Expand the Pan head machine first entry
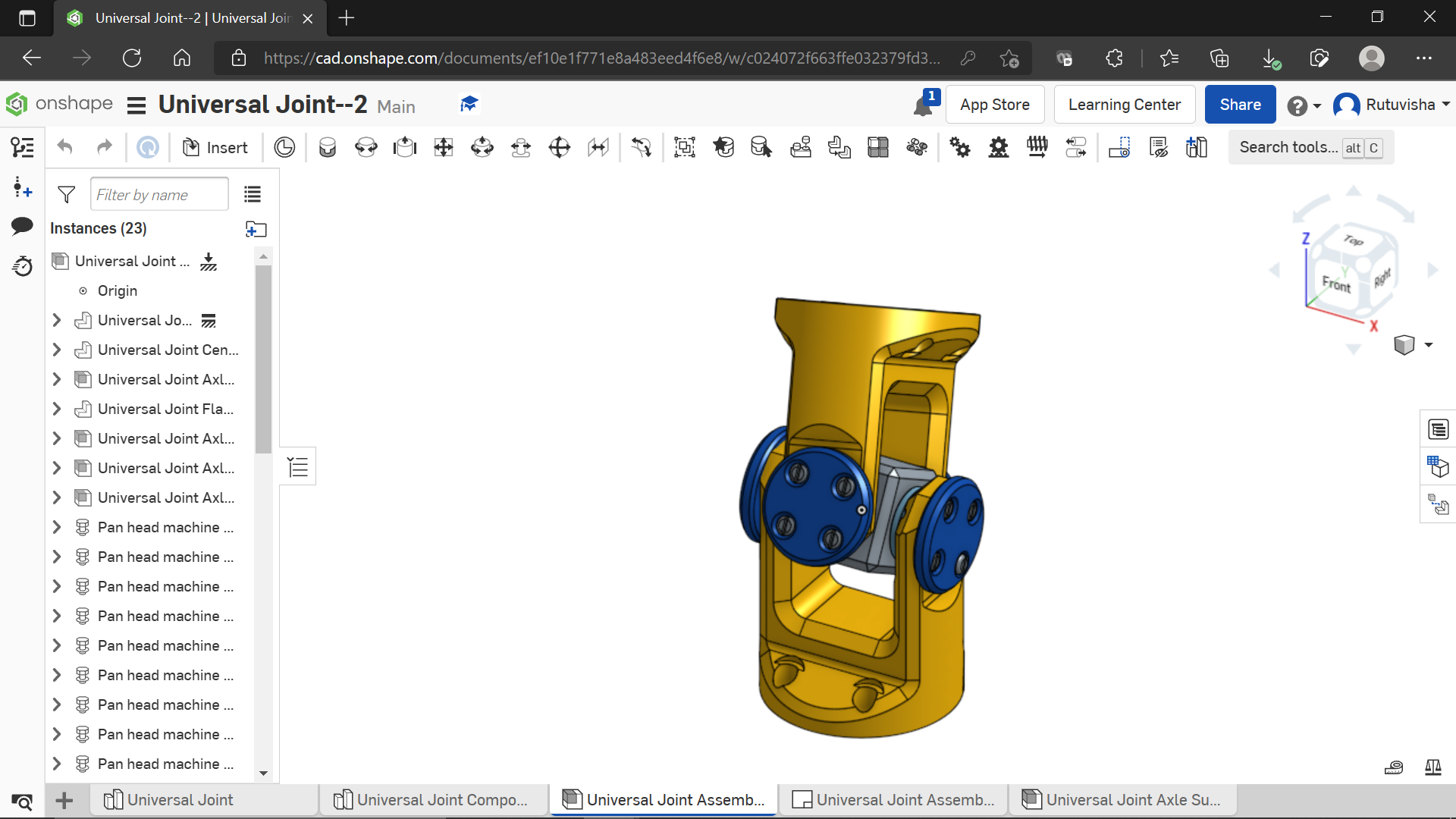 (x=57, y=527)
